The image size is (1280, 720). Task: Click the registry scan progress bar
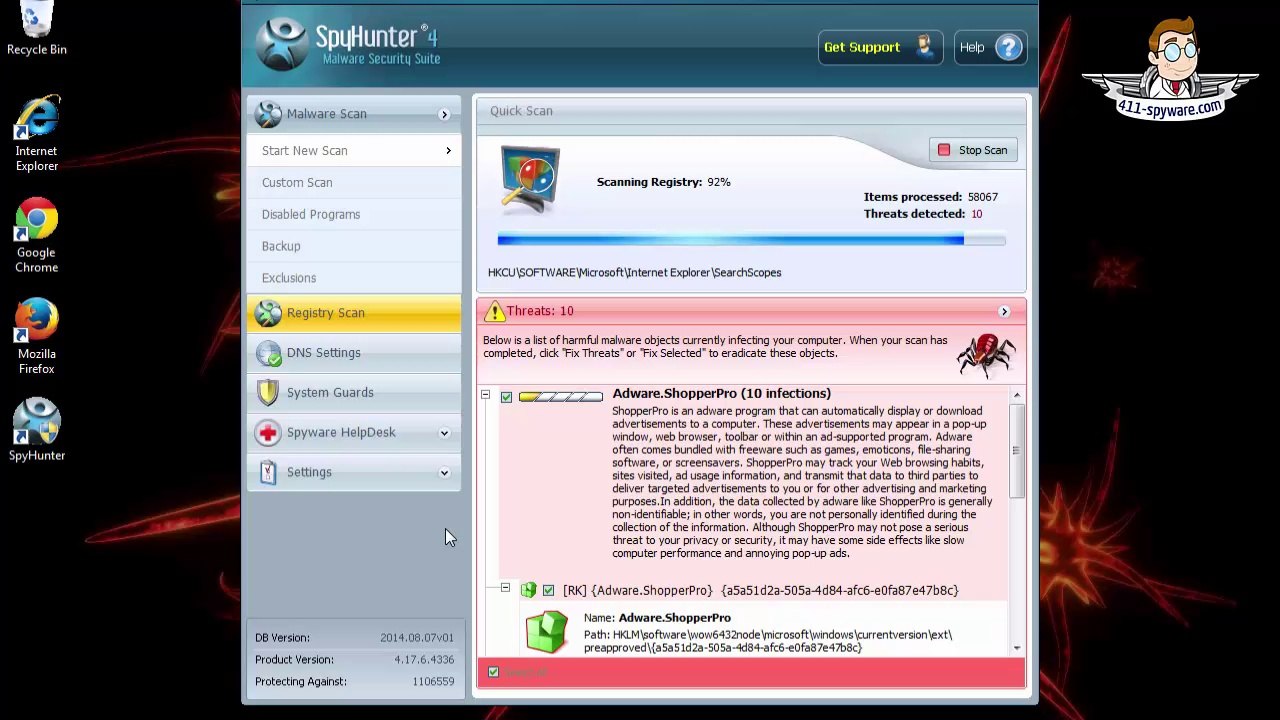point(751,240)
